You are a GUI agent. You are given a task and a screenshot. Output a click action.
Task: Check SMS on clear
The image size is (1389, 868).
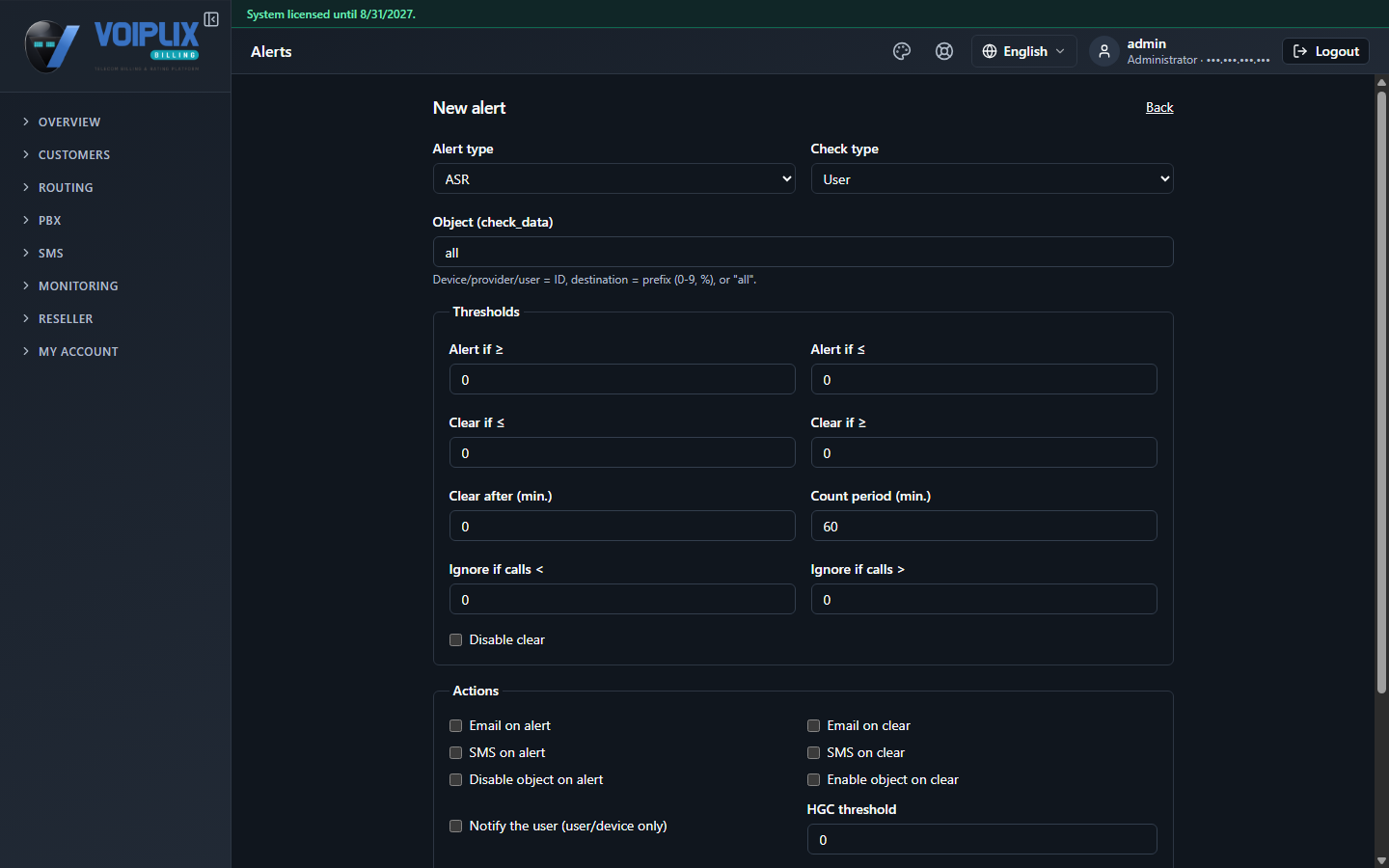coord(814,753)
